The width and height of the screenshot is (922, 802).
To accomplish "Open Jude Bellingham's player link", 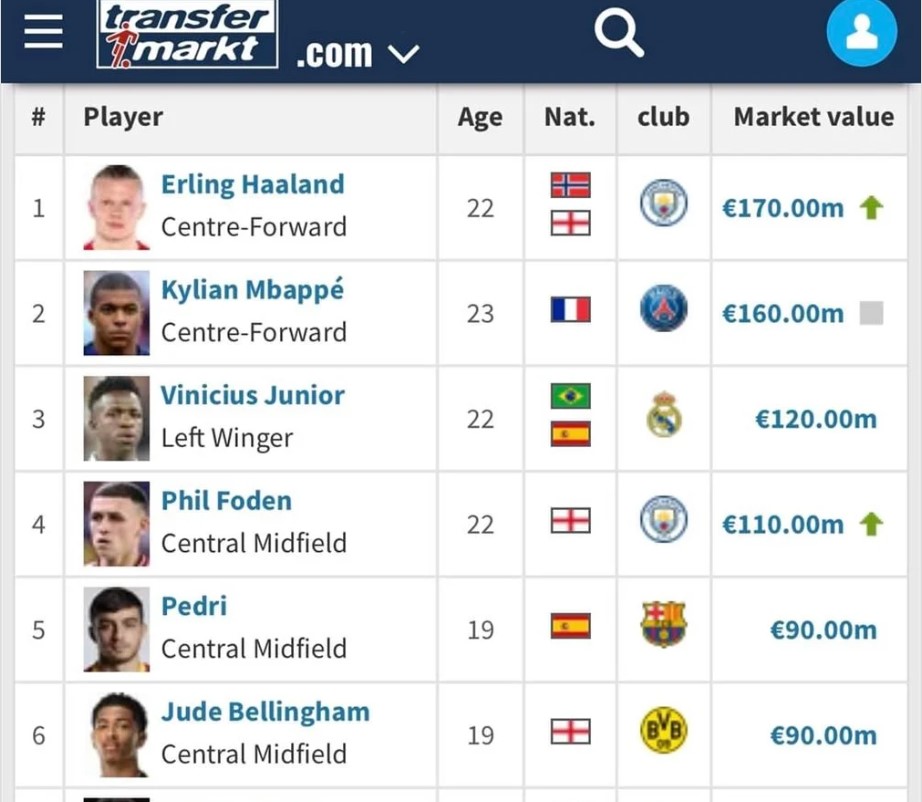I will (x=265, y=712).
